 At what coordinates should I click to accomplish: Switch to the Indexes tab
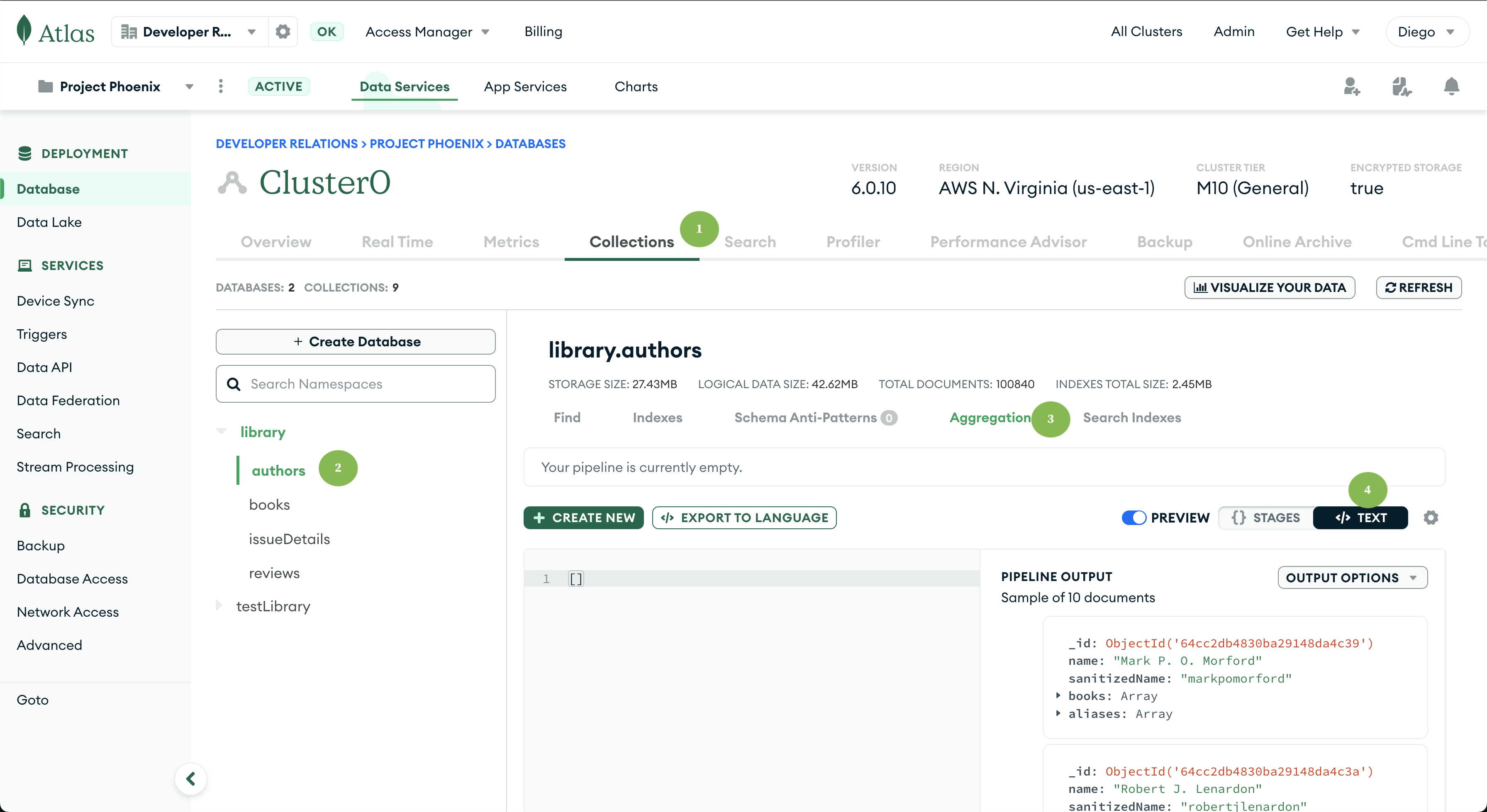(657, 418)
